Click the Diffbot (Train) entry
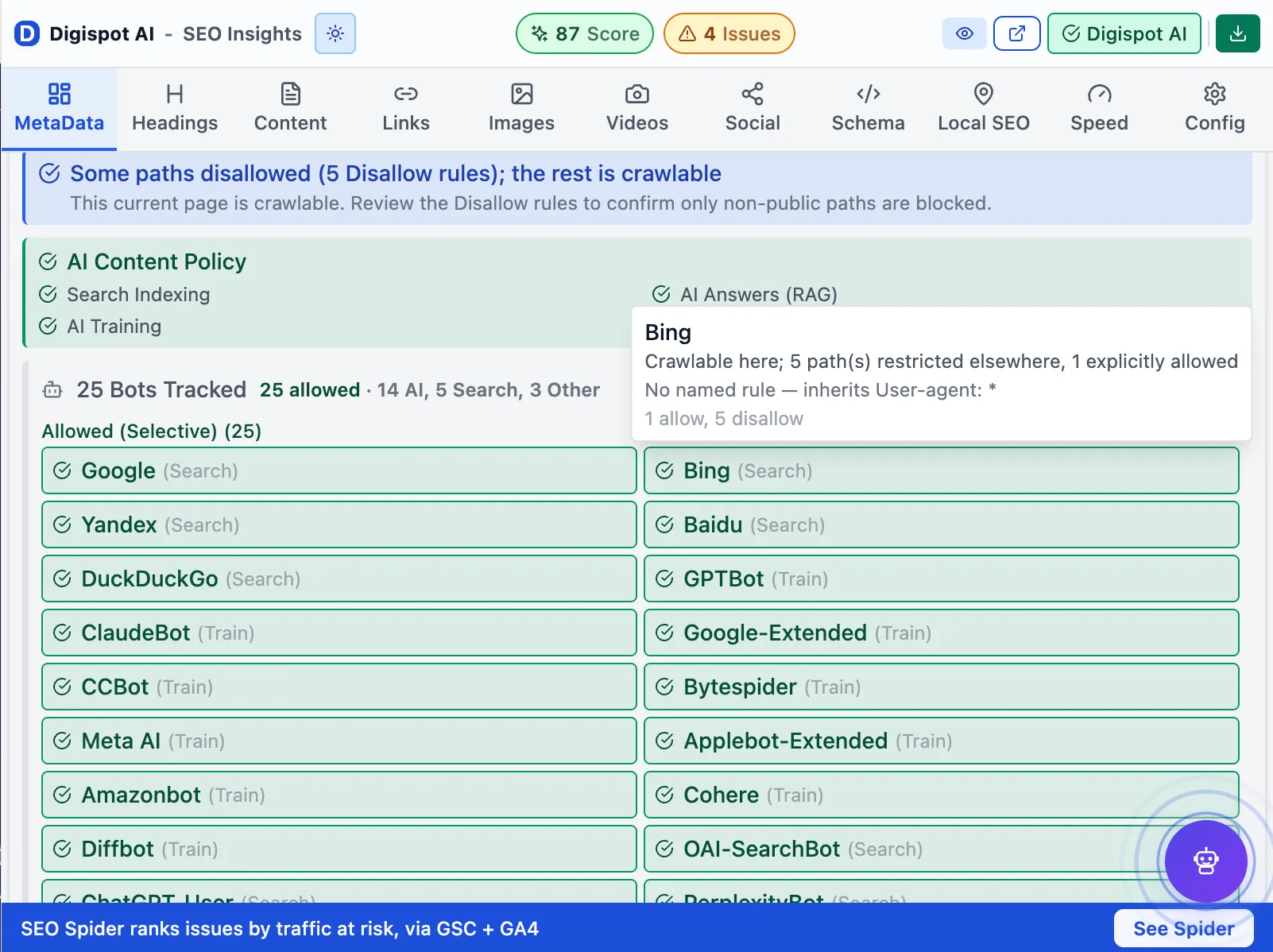 tap(339, 849)
